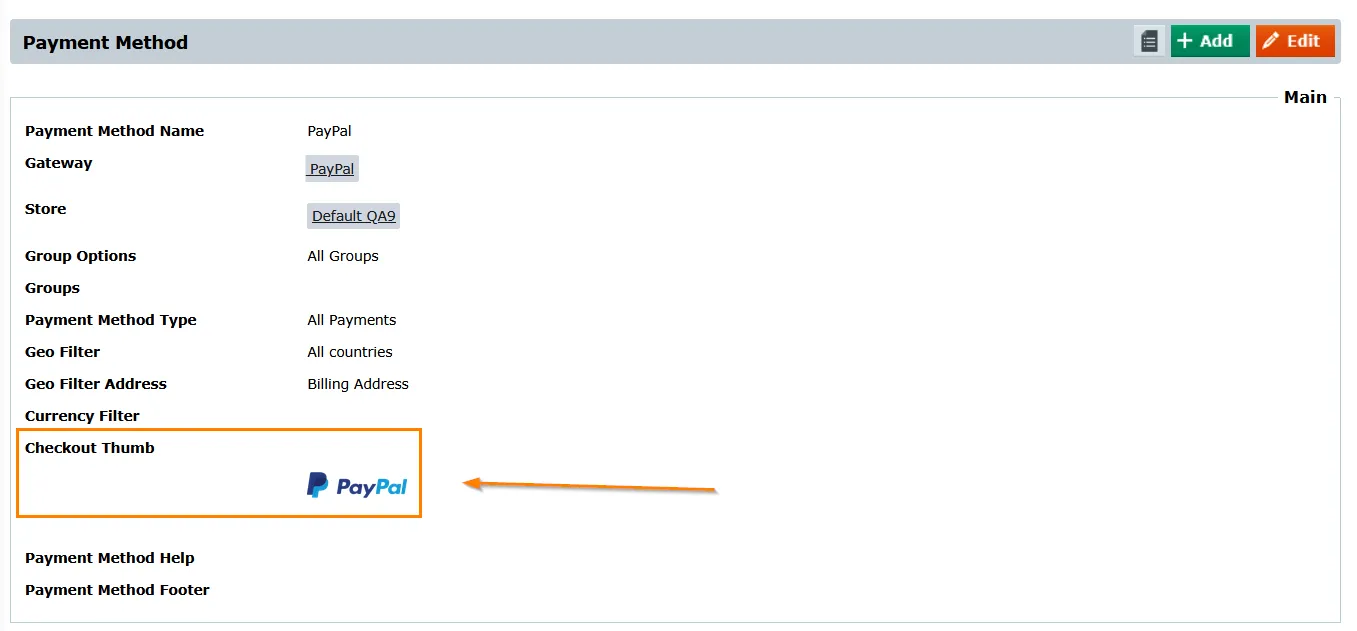Click the orange Edit button
Viewport: 1357px width, 631px height.
(x=1295, y=41)
